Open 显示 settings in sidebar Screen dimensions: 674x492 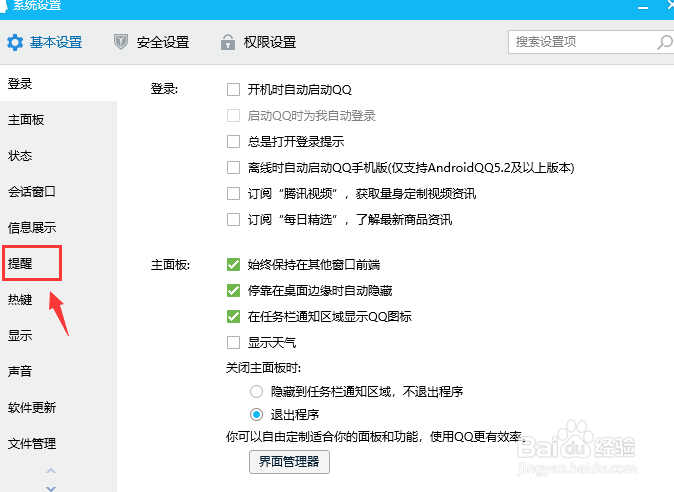58,336
